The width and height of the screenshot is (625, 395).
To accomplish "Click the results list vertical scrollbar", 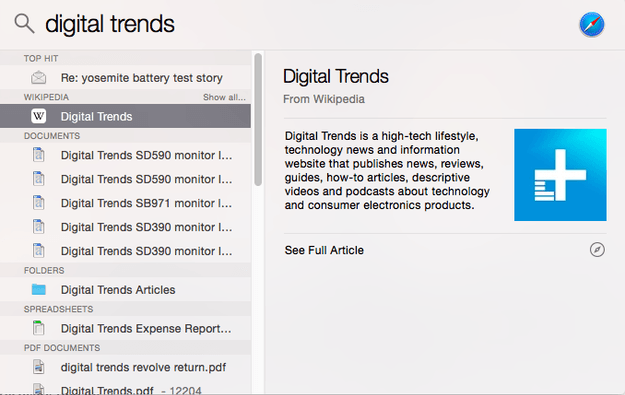I will (x=258, y=120).
